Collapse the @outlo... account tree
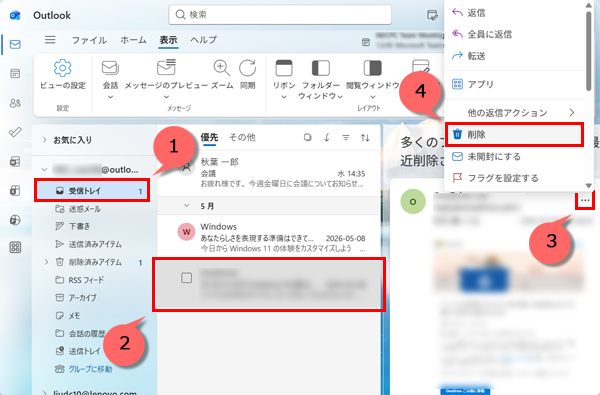This screenshot has width=600, height=395. coord(44,169)
